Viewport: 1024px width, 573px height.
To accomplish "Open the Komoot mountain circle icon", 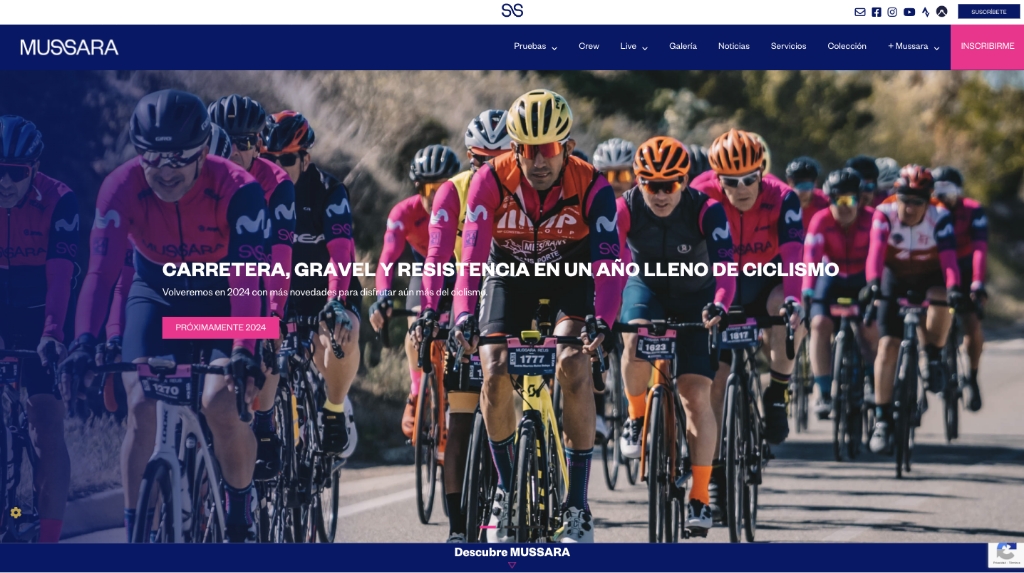I will click(942, 12).
